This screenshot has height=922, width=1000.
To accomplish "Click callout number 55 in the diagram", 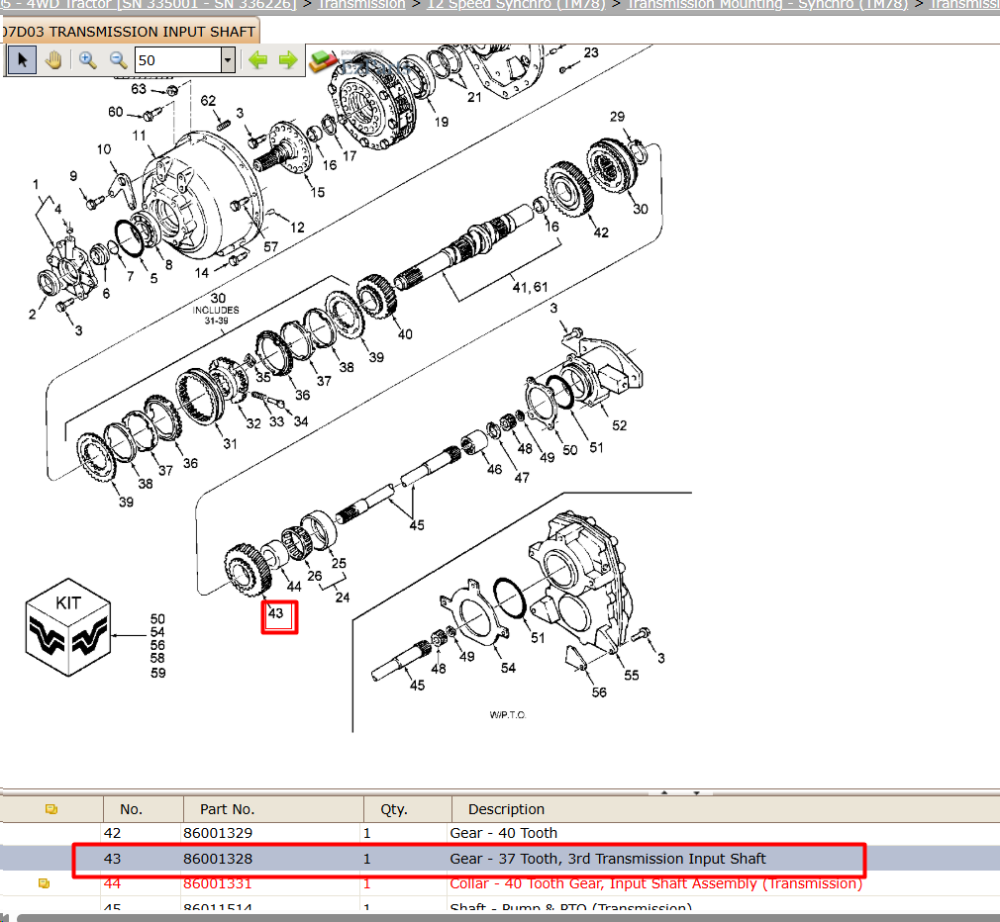I will click(631, 675).
